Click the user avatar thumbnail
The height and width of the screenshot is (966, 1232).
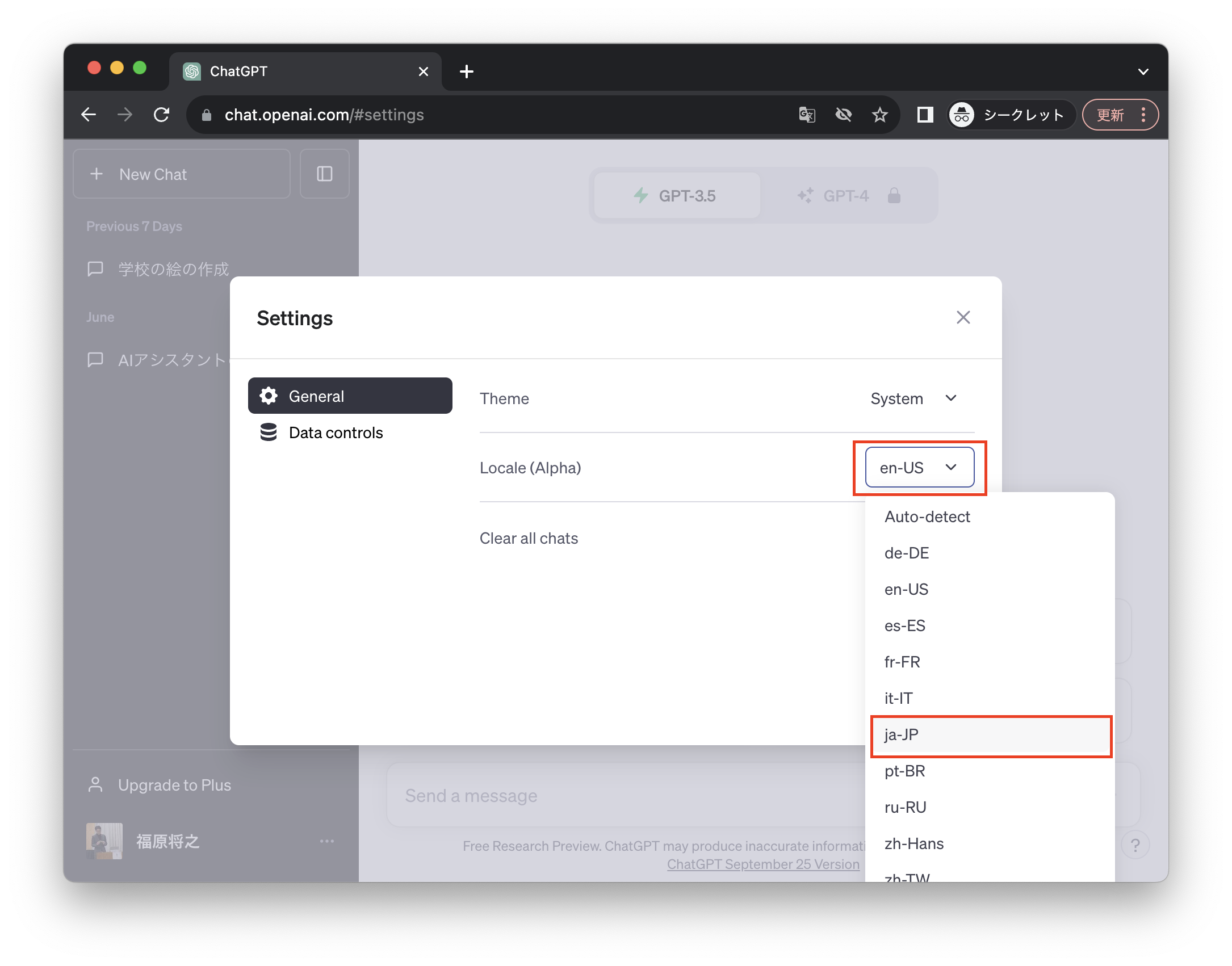click(104, 841)
